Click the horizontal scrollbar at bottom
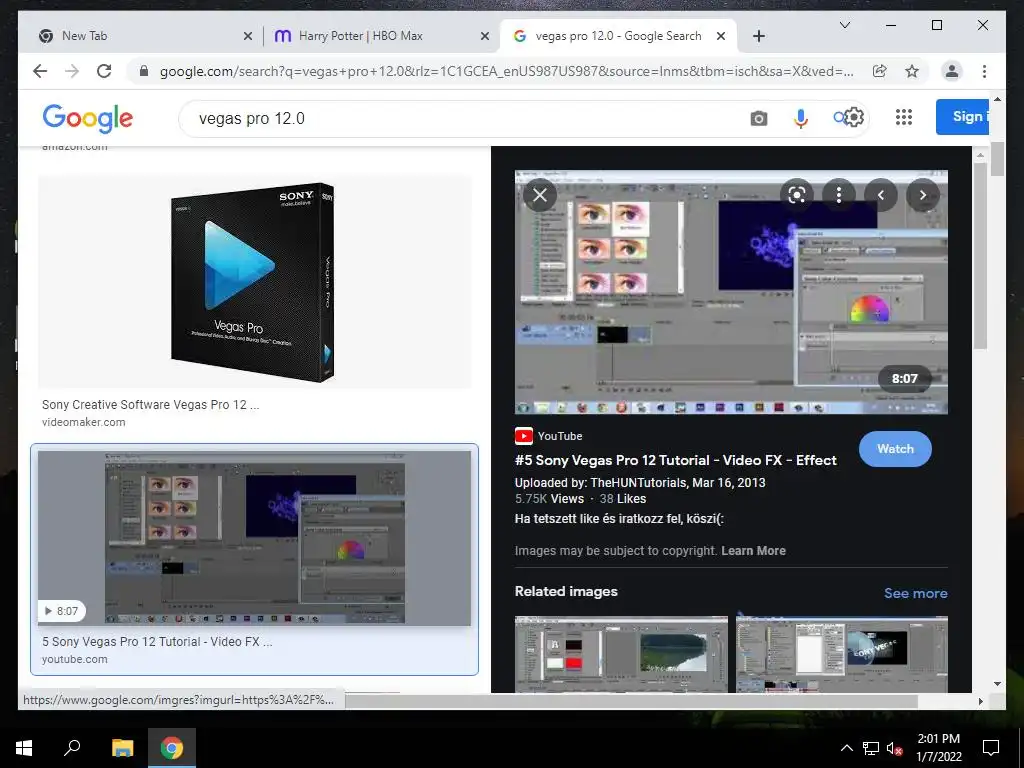Viewport: 1024px width, 768px height. [x=631, y=701]
